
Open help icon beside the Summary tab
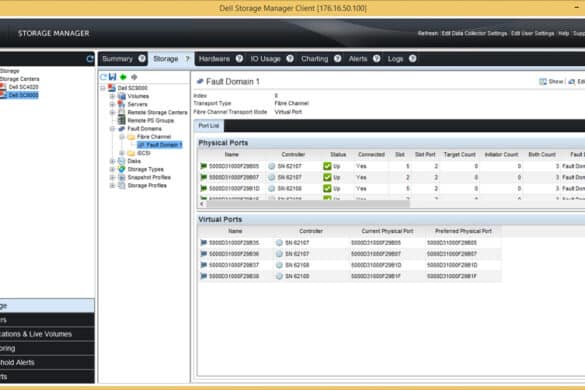click(142, 59)
